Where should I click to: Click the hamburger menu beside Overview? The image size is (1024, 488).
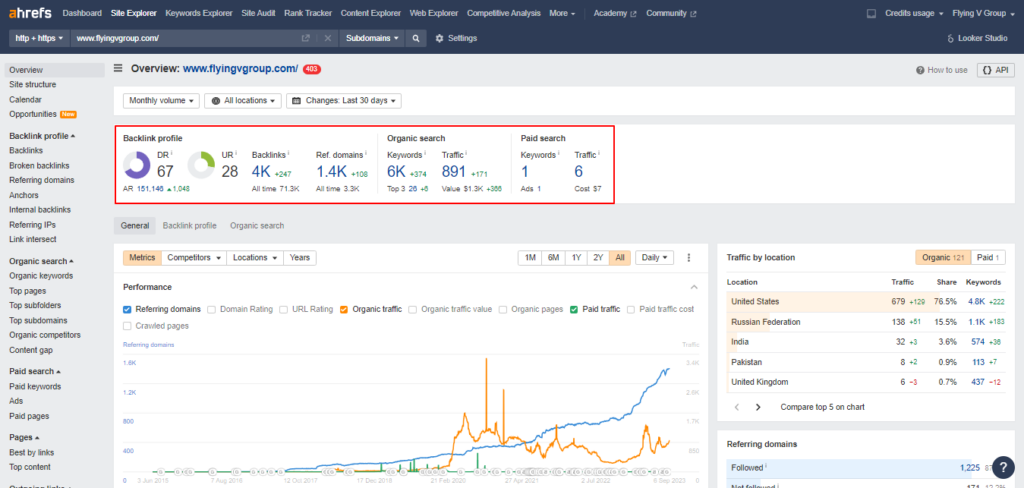tap(118, 68)
